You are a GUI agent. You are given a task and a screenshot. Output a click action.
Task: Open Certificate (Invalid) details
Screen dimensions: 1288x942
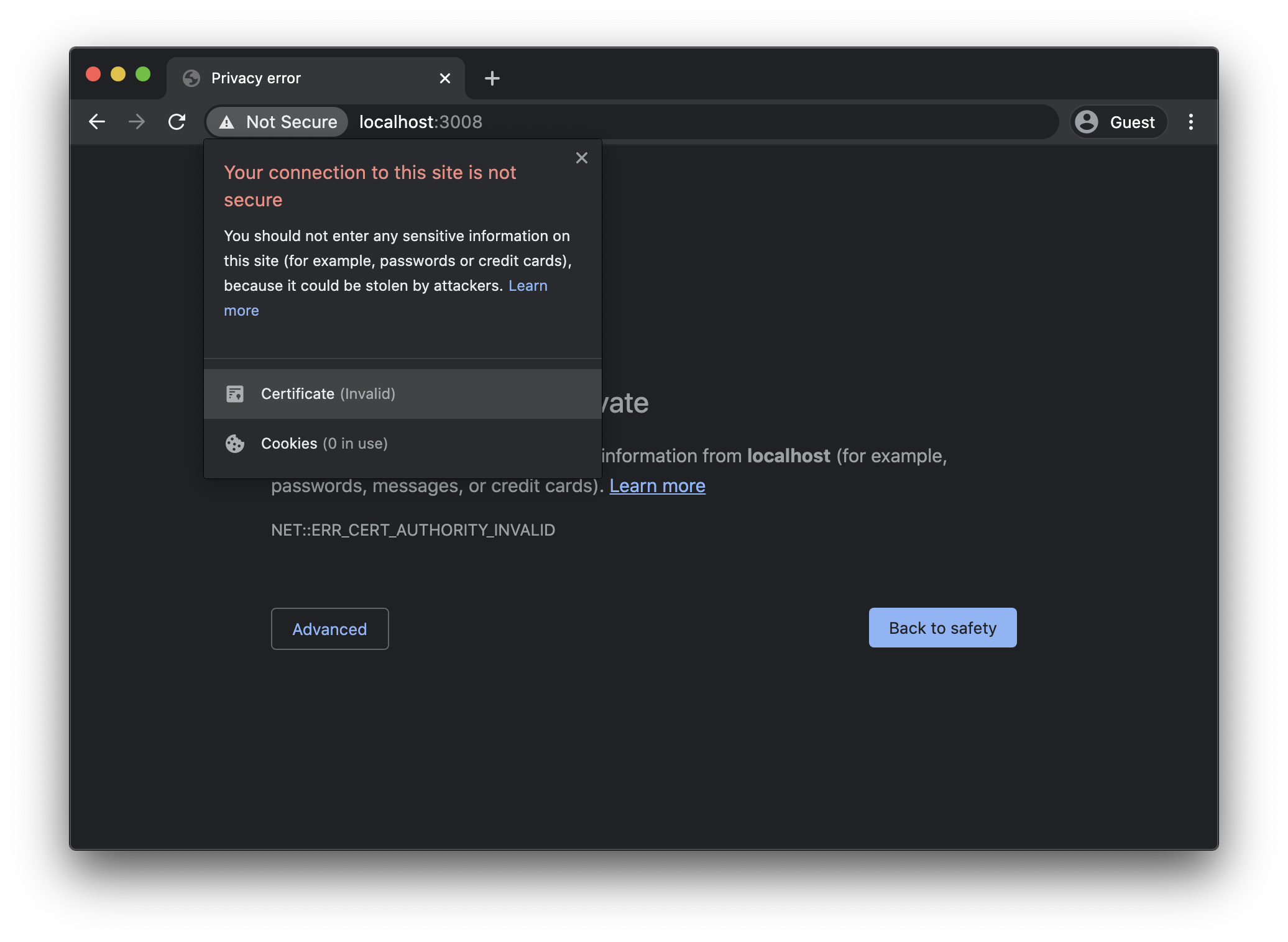[x=328, y=394]
